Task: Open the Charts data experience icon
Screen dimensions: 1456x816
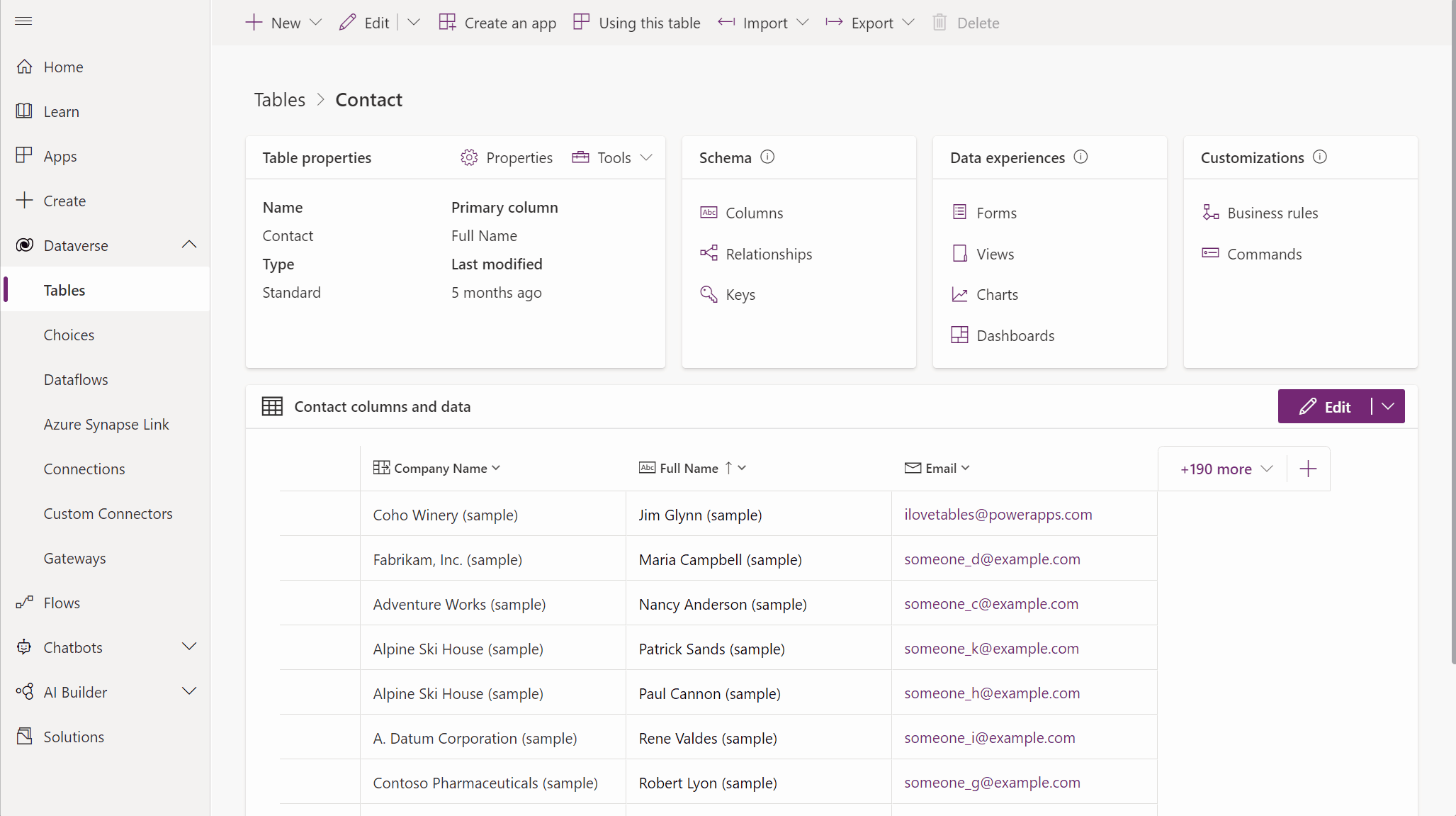Action: (x=960, y=294)
